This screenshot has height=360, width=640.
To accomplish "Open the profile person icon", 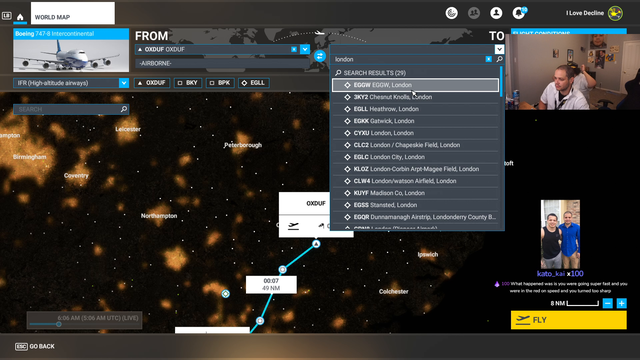I will pos(496,13).
